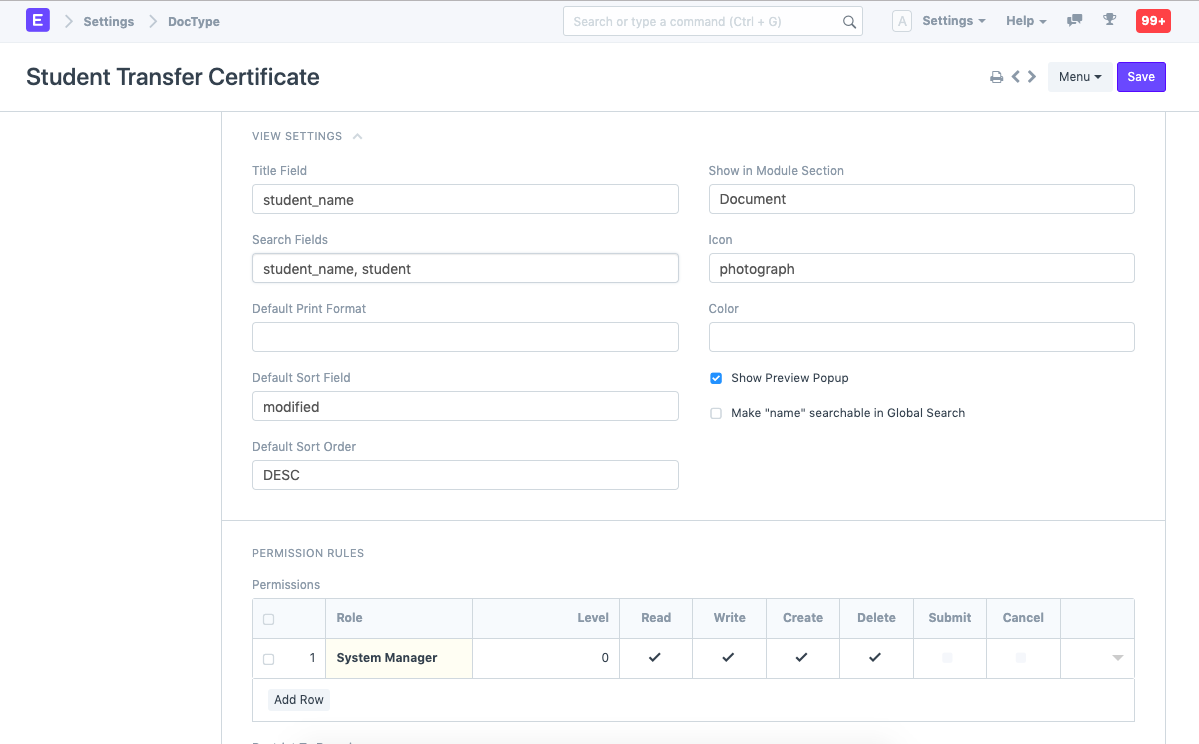Open the 99+ notifications badge
The width and height of the screenshot is (1199, 744).
click(1153, 21)
